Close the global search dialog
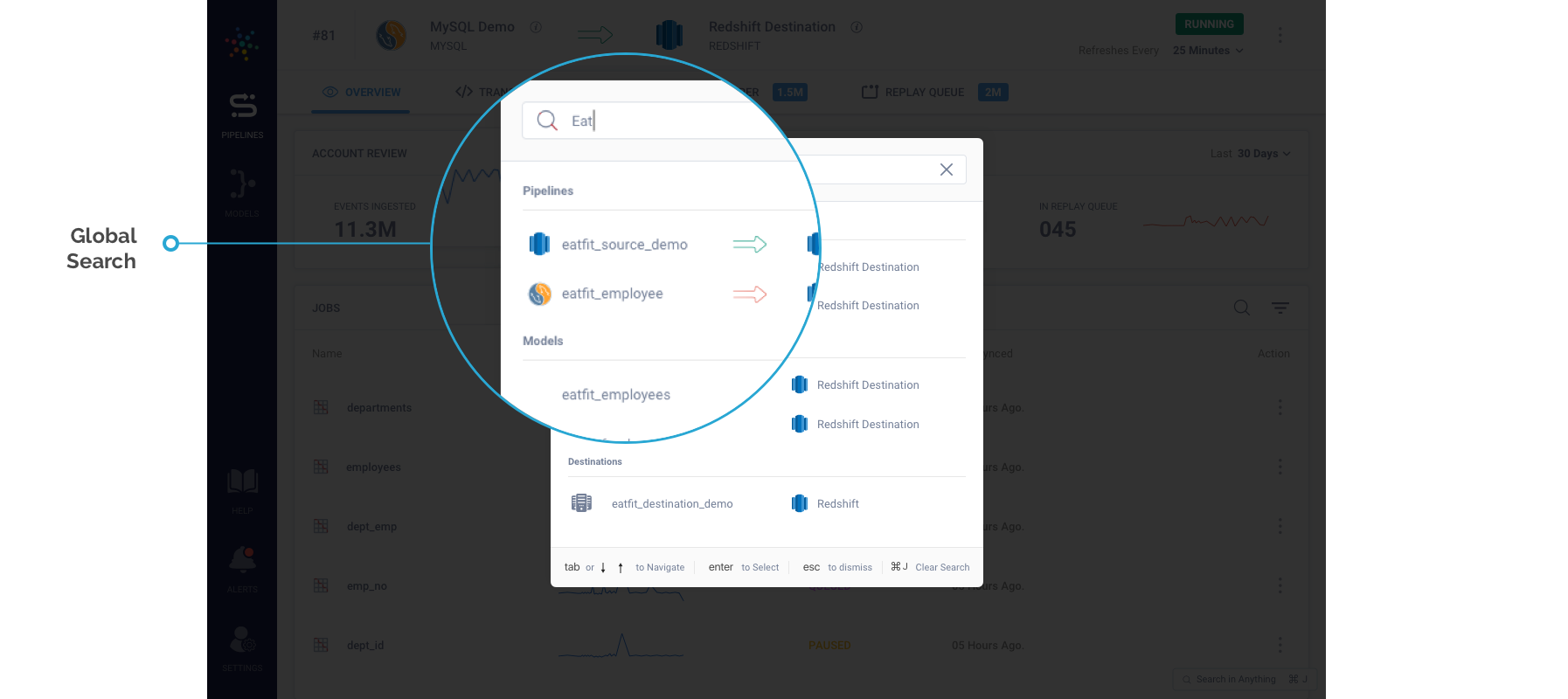 point(946,170)
